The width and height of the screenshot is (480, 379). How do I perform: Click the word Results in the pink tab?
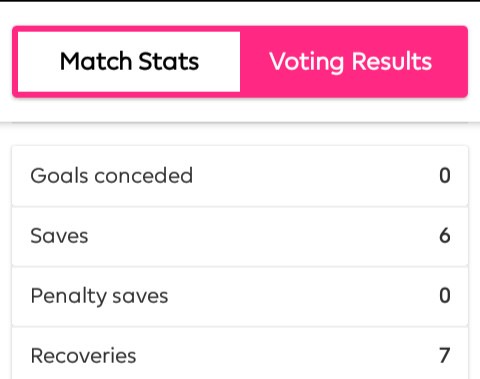click(392, 61)
